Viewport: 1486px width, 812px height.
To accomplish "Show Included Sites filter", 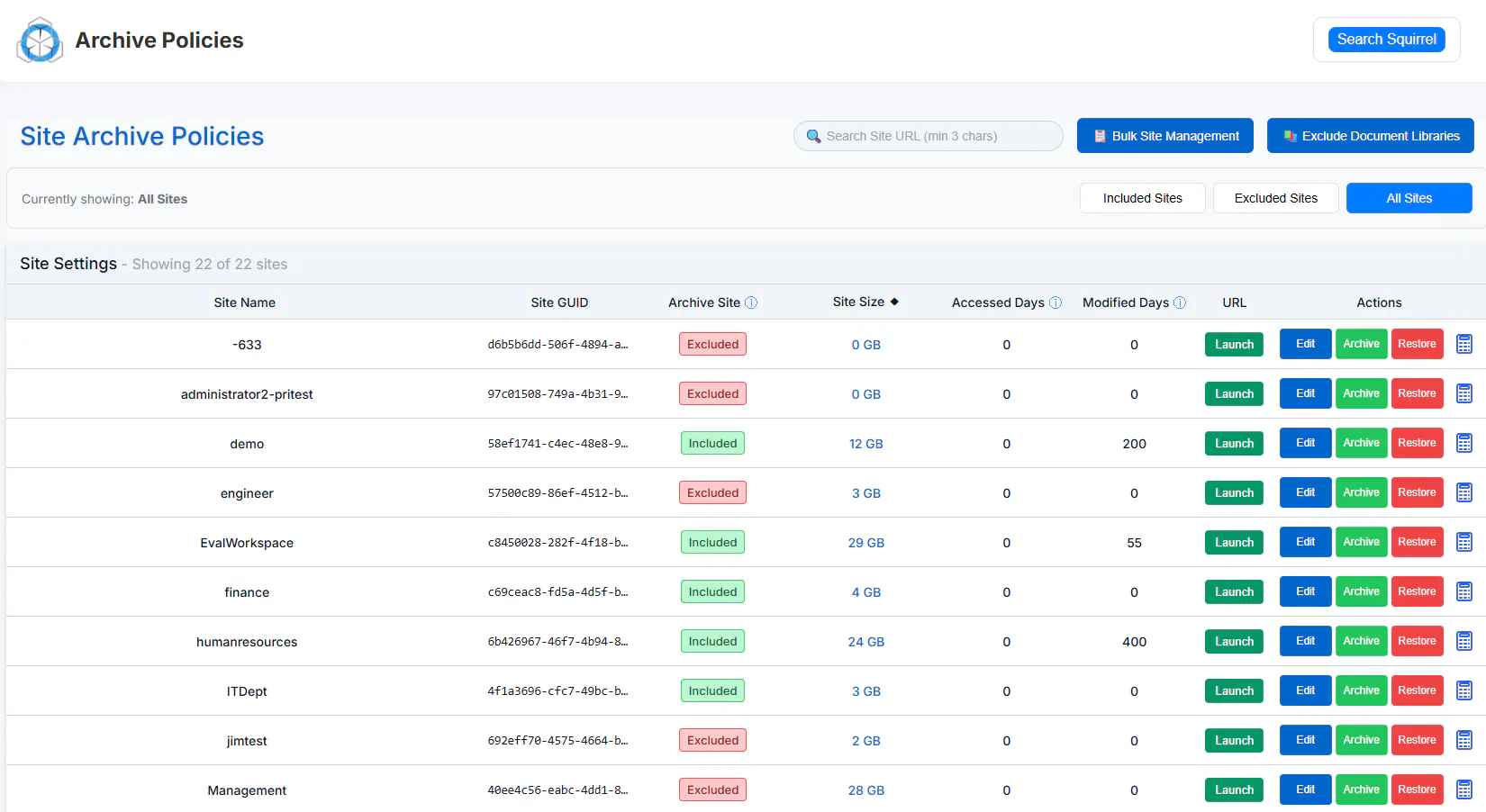I will coord(1143,198).
